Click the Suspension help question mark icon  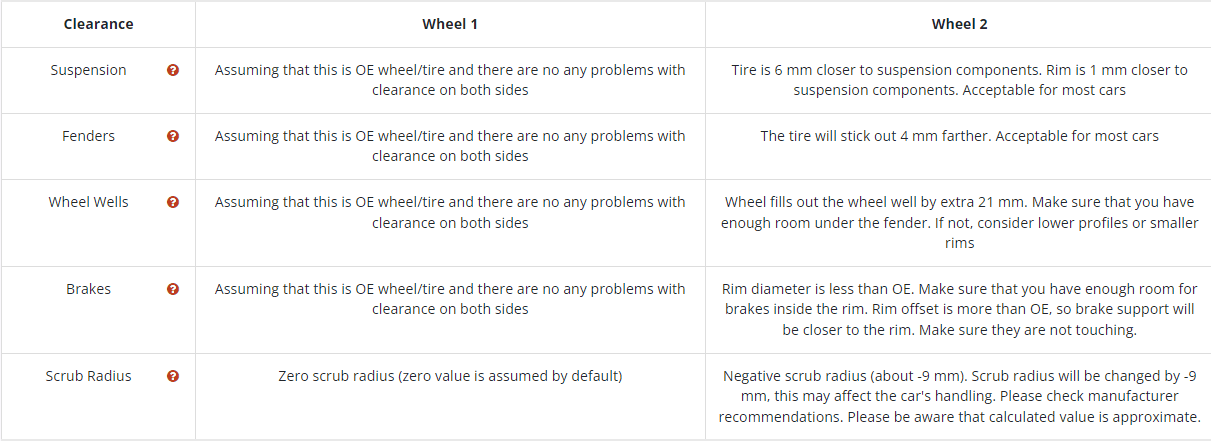173,70
